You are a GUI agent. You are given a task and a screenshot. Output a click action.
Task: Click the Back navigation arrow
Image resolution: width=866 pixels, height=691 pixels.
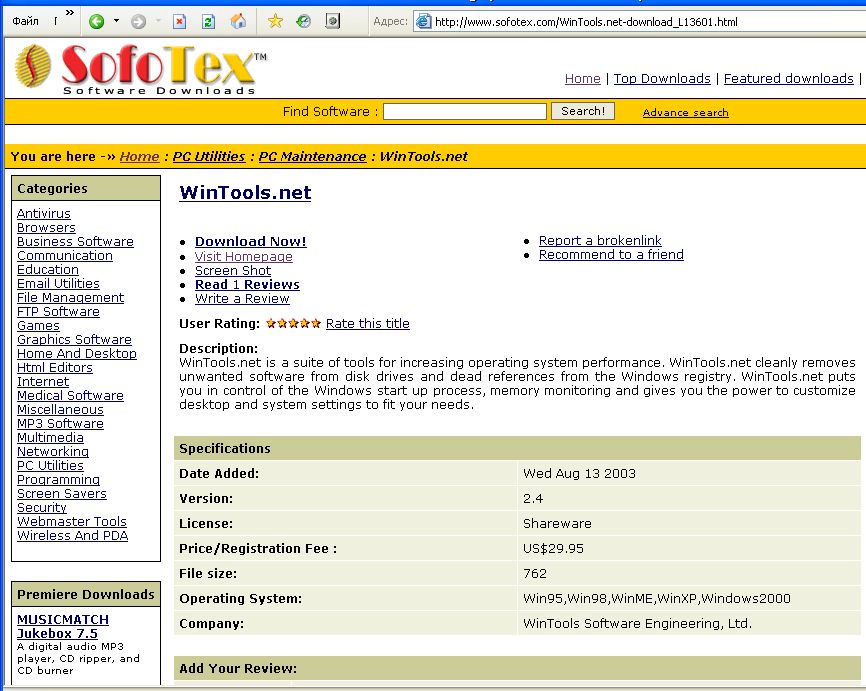tap(97, 22)
